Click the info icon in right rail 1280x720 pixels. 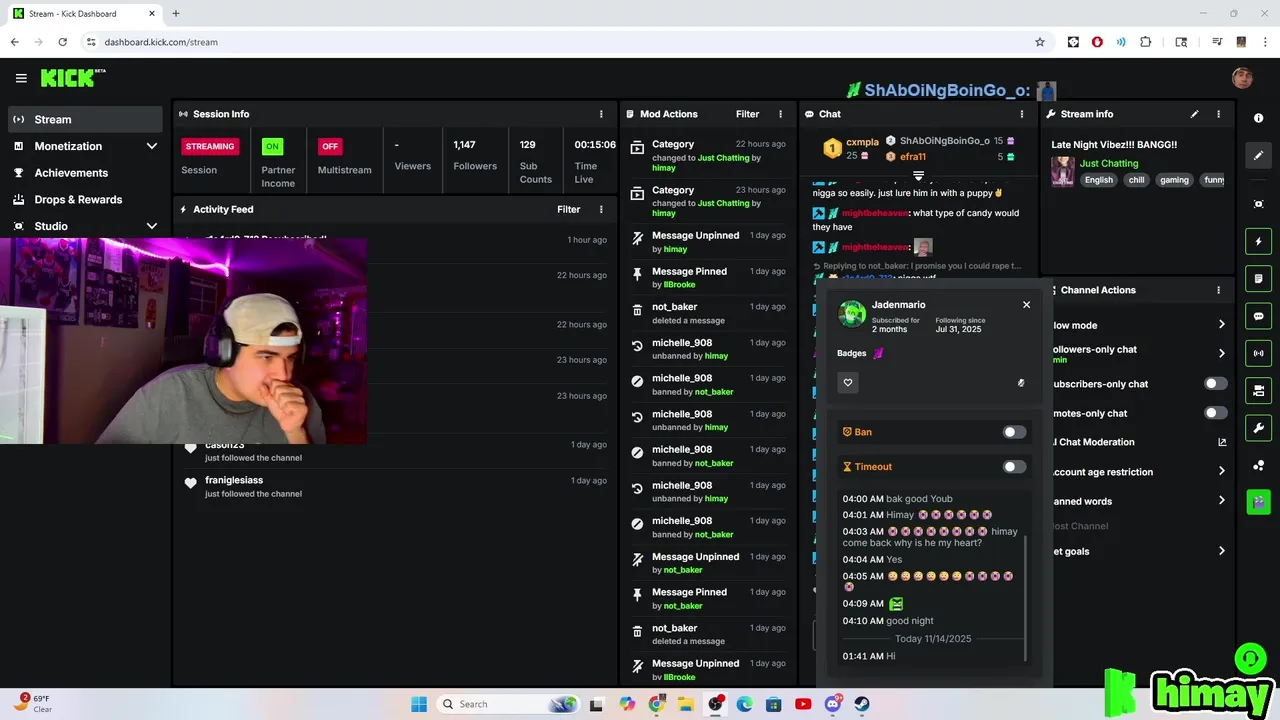coord(1258,118)
